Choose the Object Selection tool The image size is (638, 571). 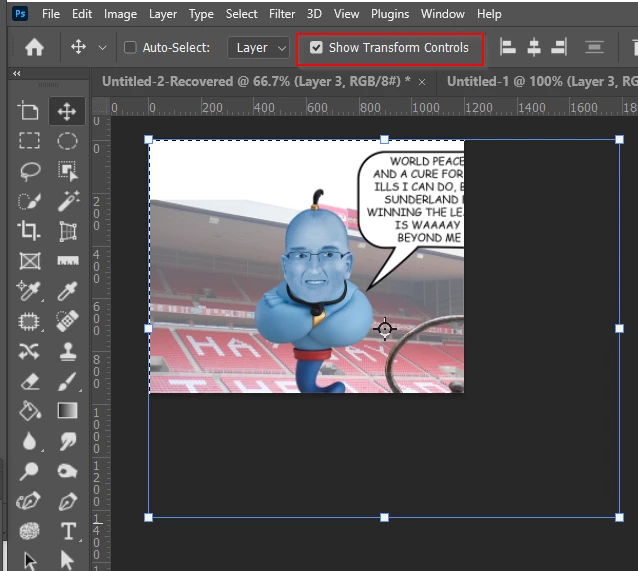tap(67, 171)
